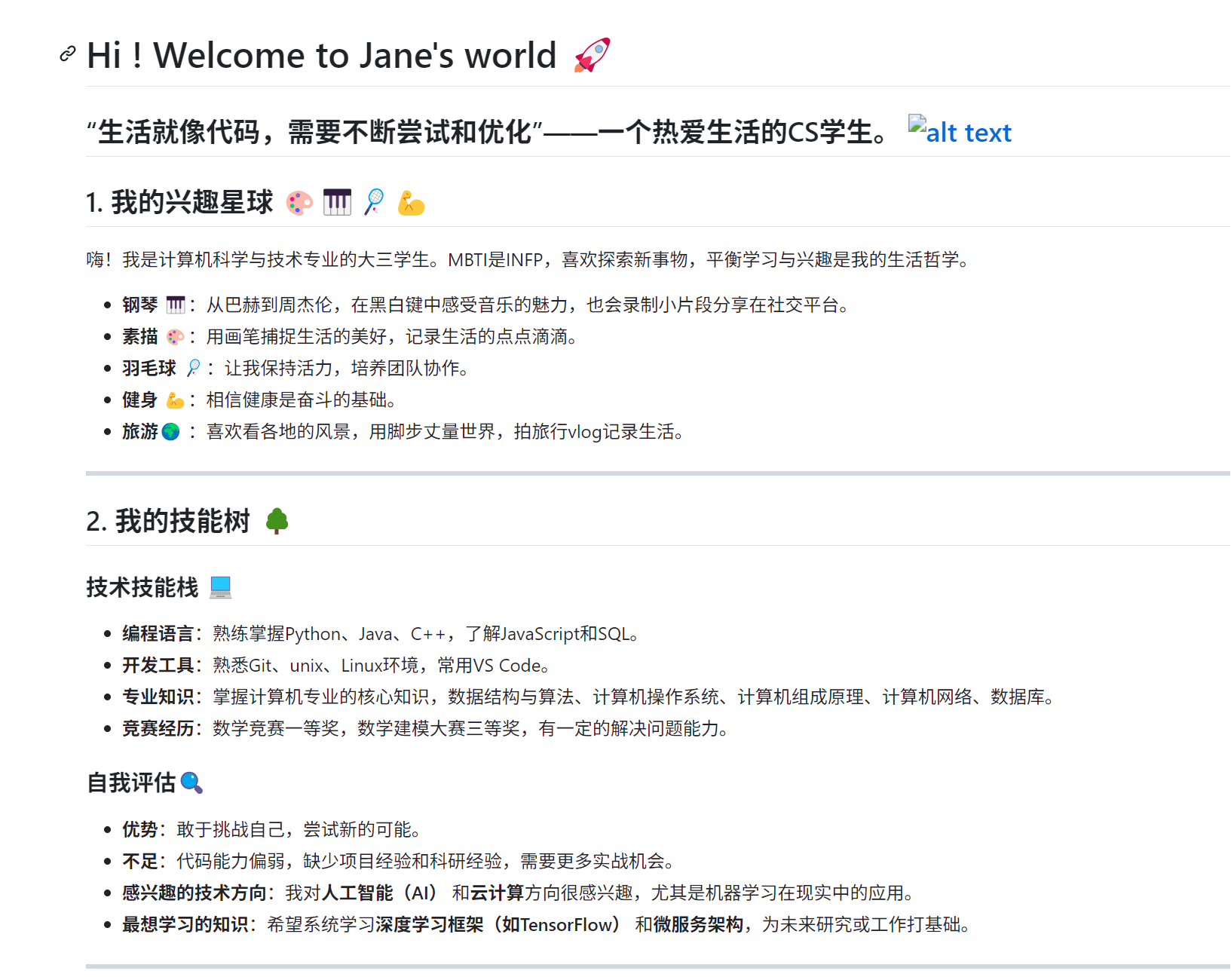Click the tree emoji next to 我的技能树

click(x=277, y=521)
